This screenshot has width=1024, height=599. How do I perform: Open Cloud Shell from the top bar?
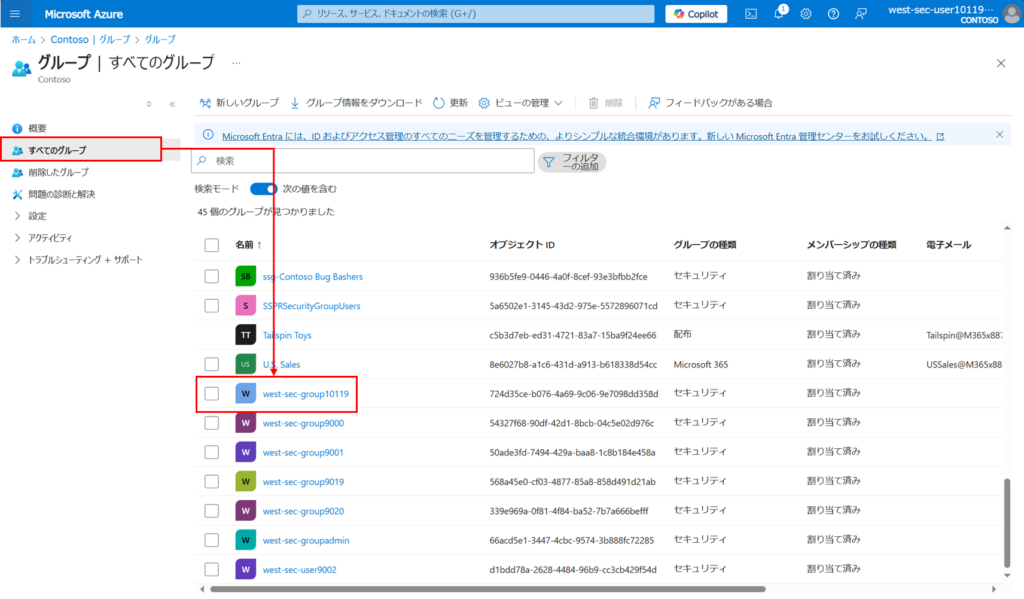click(751, 14)
